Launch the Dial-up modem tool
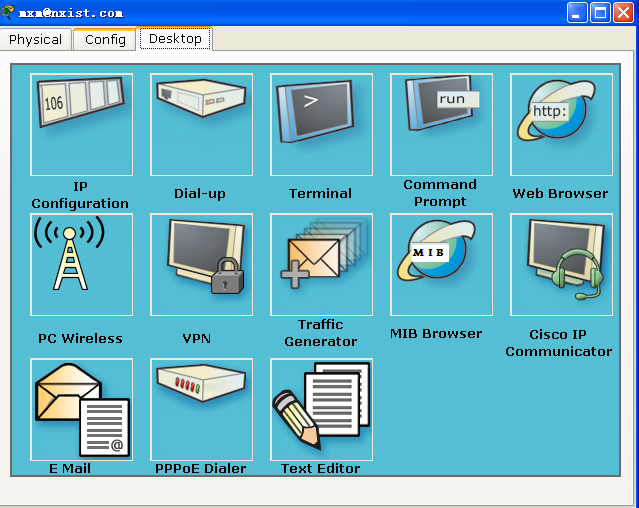The image size is (639, 508). (201, 125)
